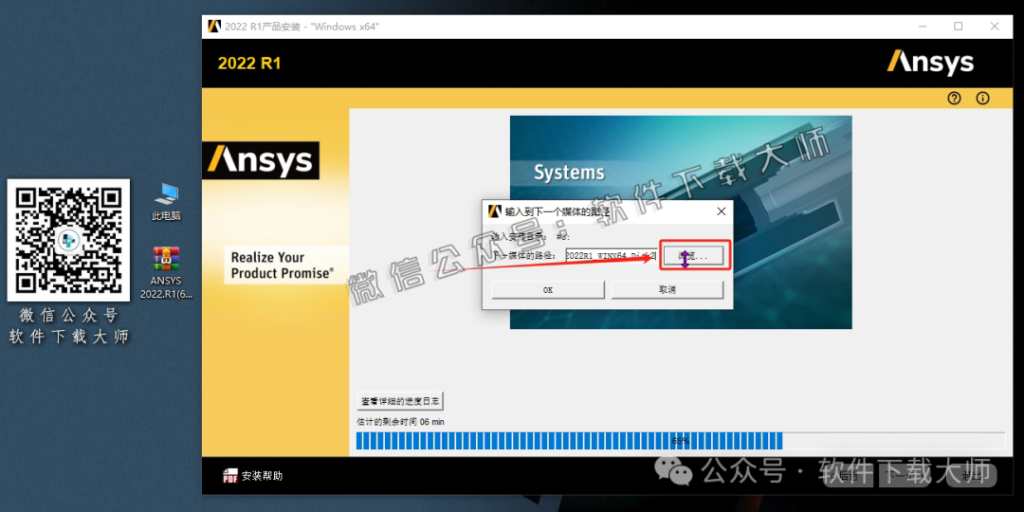Open the help question-mark icon

click(x=954, y=99)
